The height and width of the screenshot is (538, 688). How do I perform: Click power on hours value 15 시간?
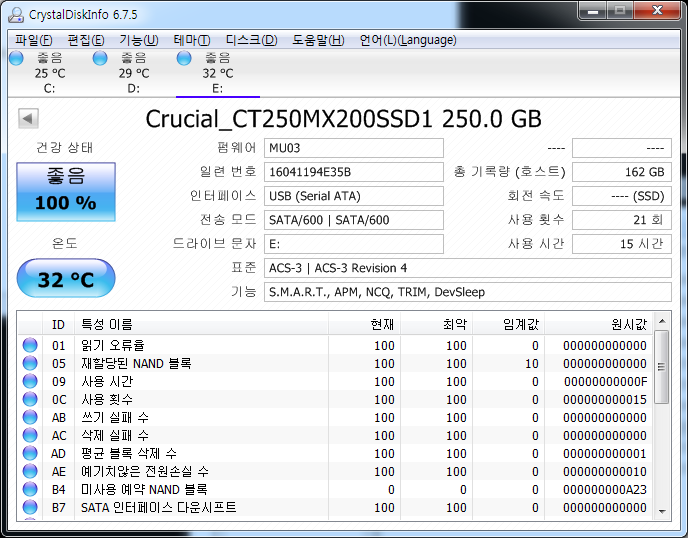[x=622, y=244]
